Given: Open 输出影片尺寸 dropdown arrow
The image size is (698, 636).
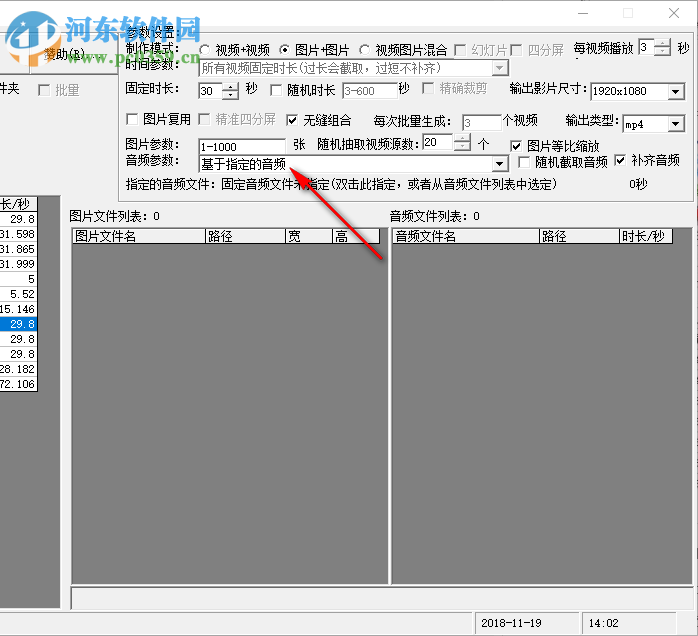Looking at the screenshot, I should click(x=676, y=91).
